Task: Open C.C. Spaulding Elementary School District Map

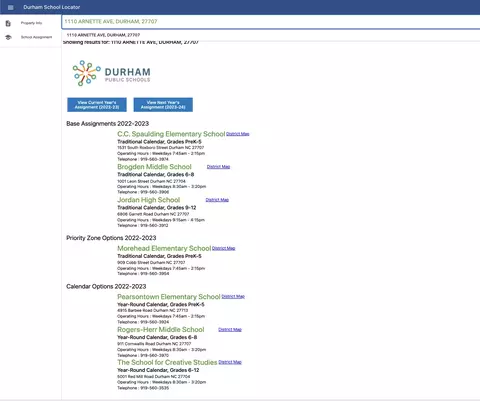Action: coord(238,134)
